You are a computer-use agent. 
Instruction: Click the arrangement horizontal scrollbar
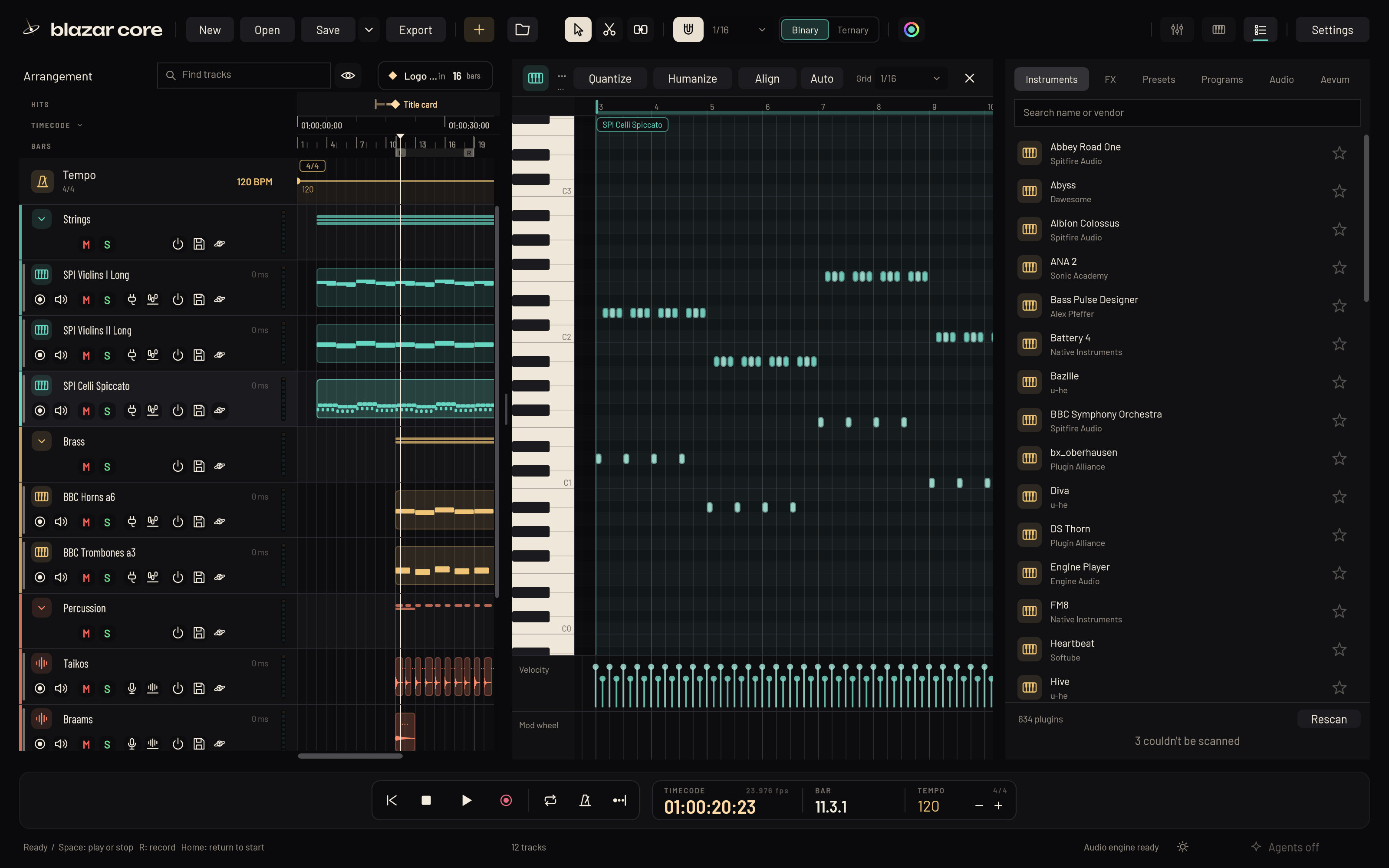[350, 756]
